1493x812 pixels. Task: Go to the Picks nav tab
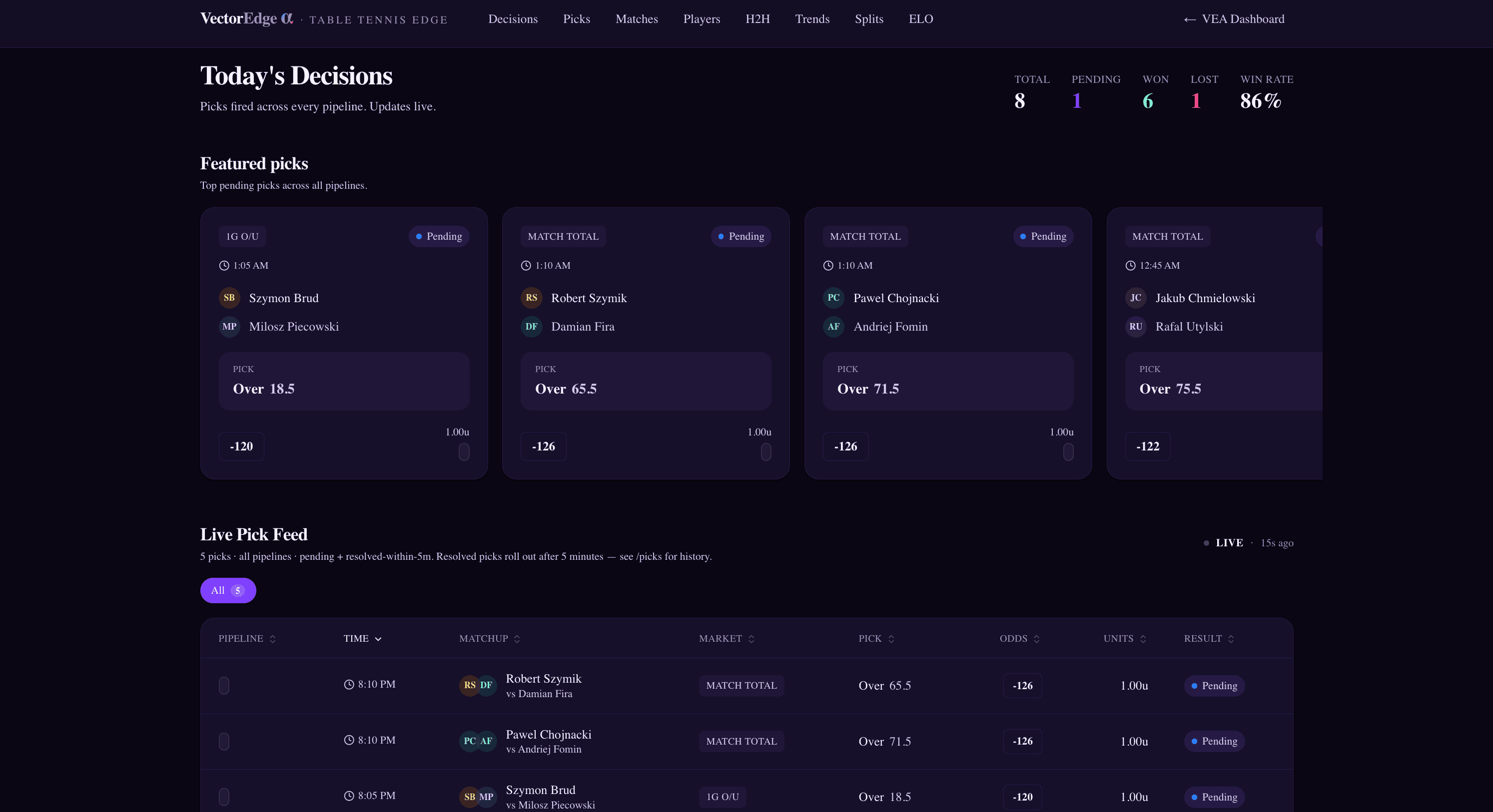pos(577,19)
